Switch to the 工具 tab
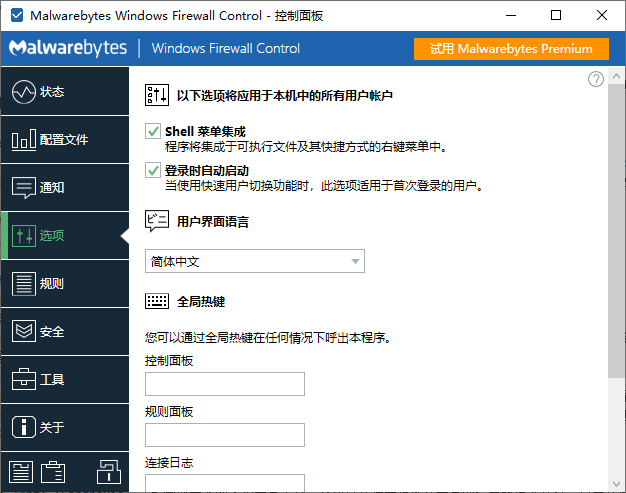The width and height of the screenshot is (626, 493). coord(65,379)
